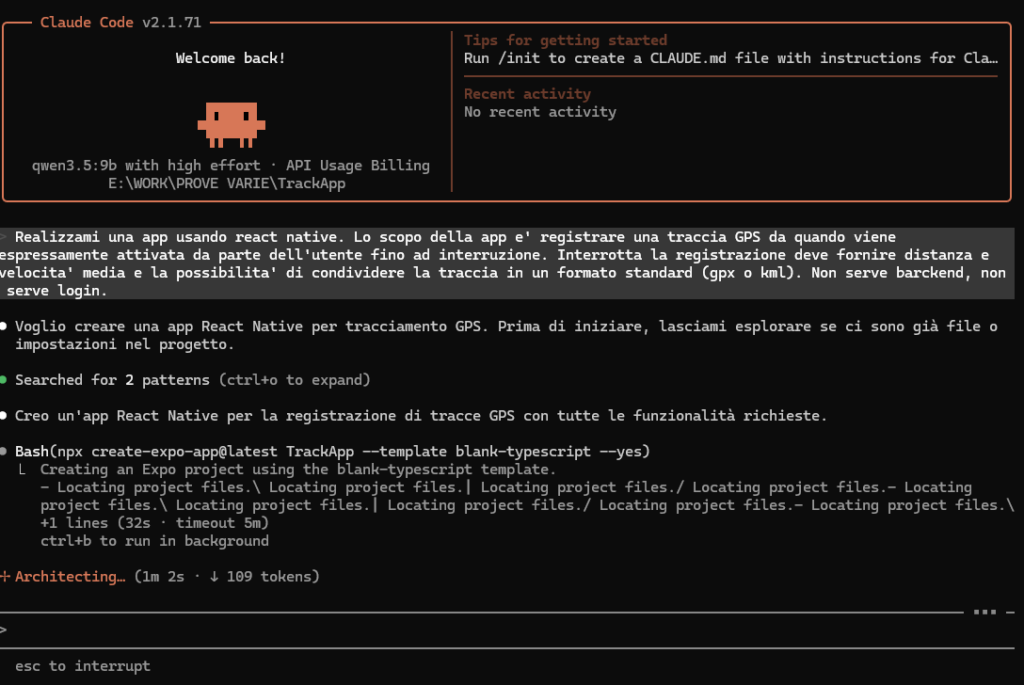This screenshot has width=1024, height=685.
Task: Click the green bullet beside Searched for 2 patterns
Action: pos(5,381)
